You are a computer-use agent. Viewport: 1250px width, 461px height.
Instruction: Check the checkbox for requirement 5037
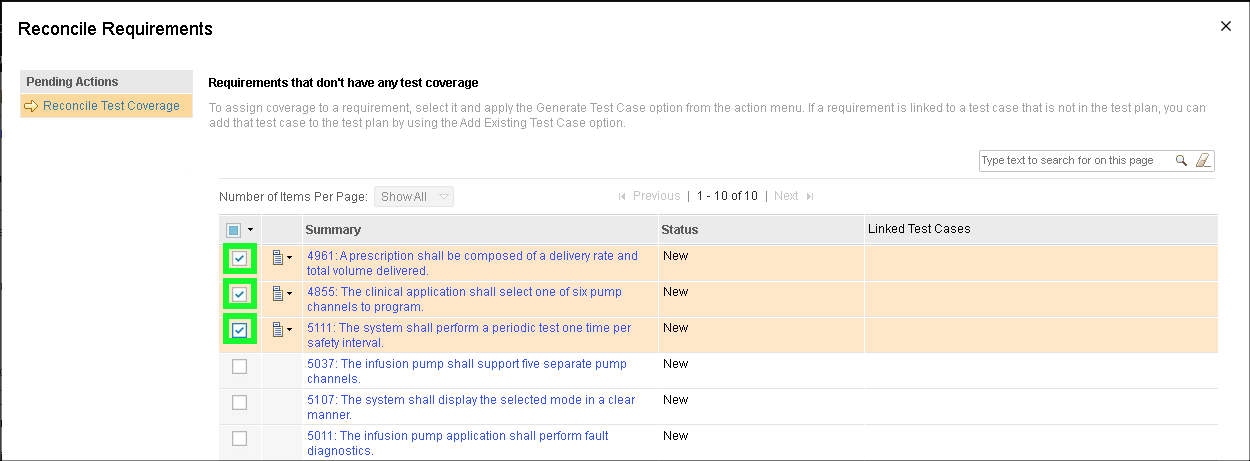(x=239, y=366)
